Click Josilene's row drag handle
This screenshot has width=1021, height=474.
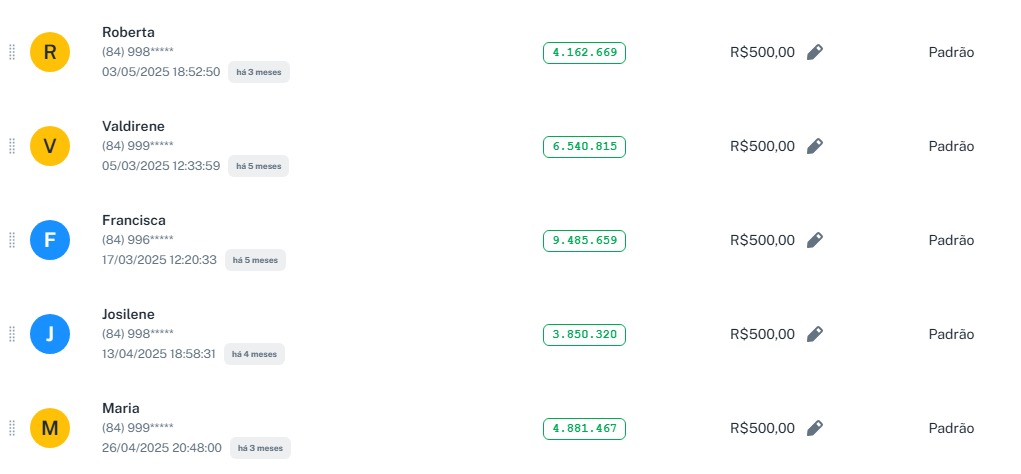[x=12, y=334]
